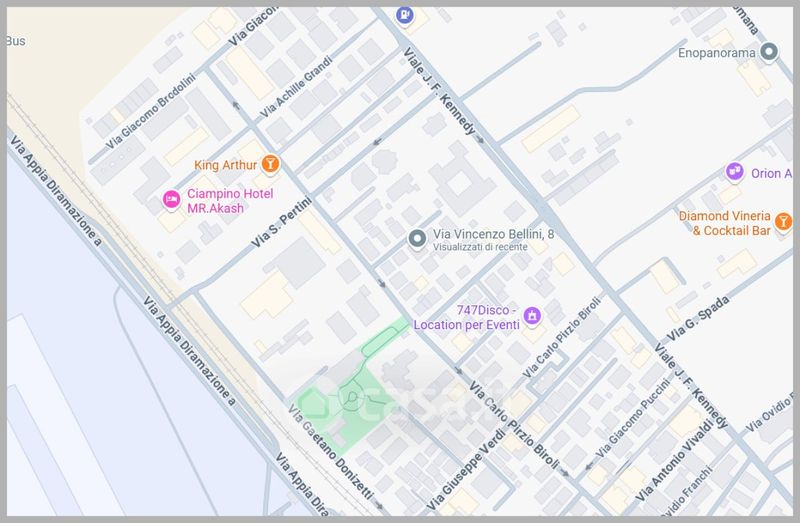Open the Diamond Vineria & Cocktail Bar label
The width and height of the screenshot is (800, 523).
(x=724, y=223)
